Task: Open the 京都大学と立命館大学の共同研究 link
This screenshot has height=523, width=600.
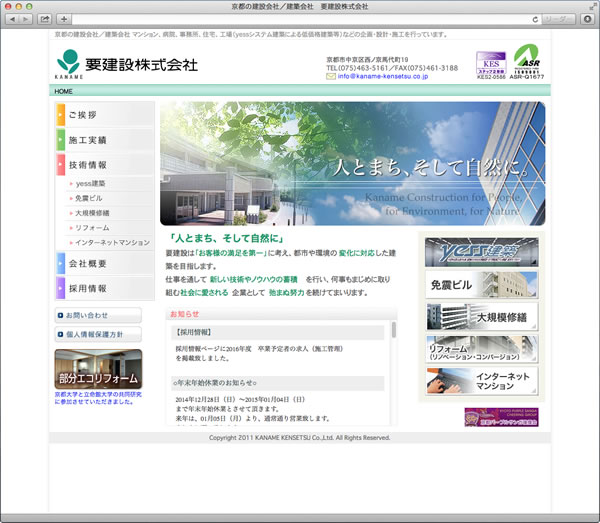Action: 98,398
